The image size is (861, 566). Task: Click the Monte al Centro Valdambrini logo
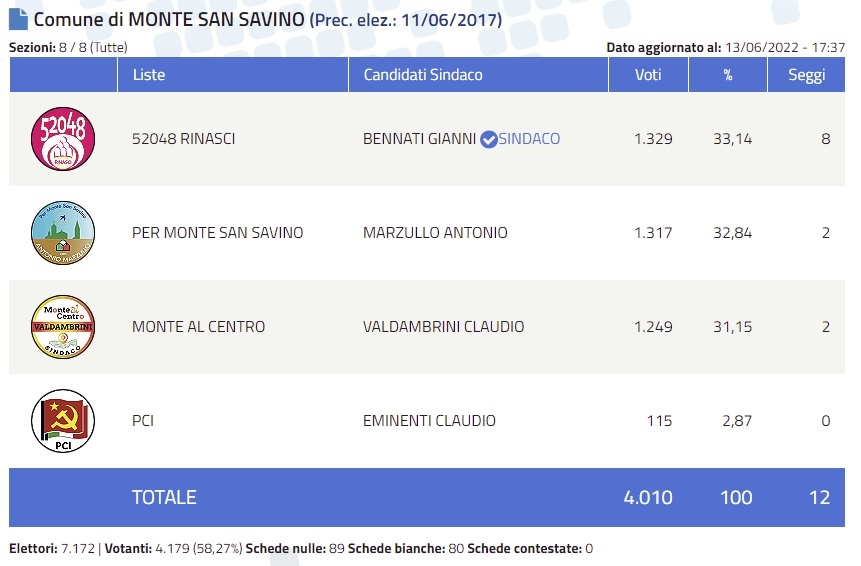coord(63,327)
